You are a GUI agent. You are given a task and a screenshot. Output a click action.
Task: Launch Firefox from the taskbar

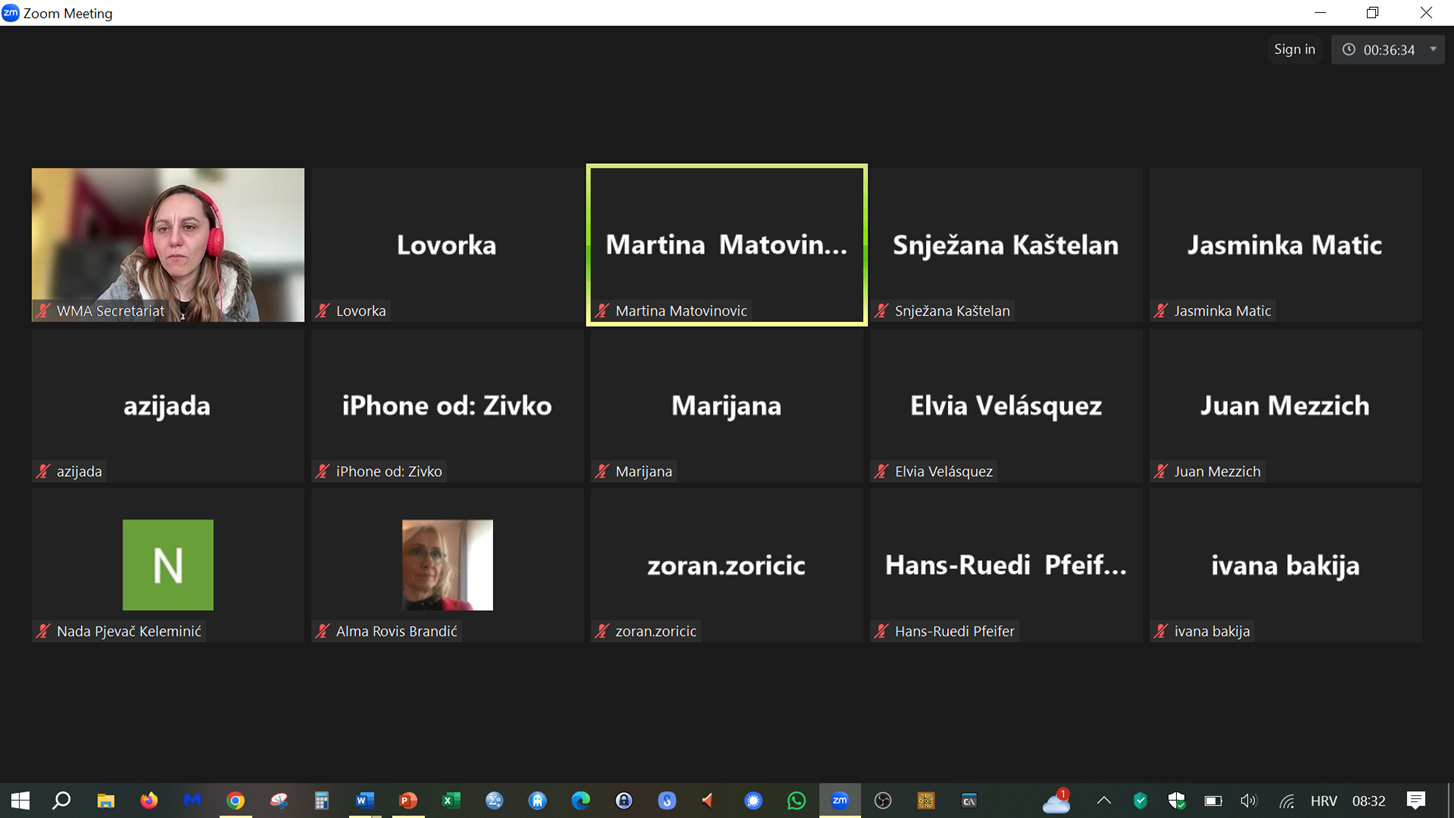pos(149,800)
